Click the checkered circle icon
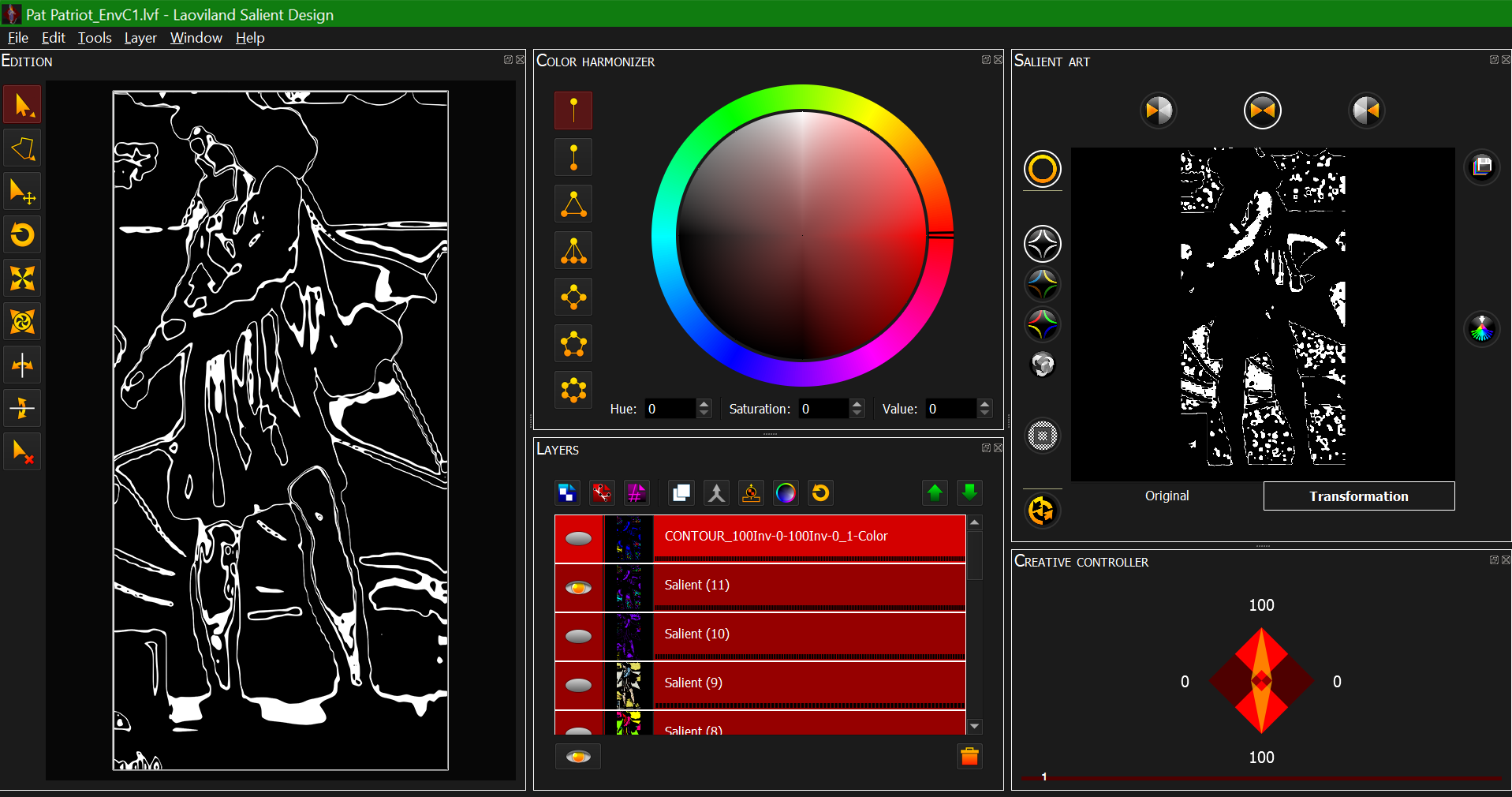Screen dimensions: 1512x797 pos(1042,436)
